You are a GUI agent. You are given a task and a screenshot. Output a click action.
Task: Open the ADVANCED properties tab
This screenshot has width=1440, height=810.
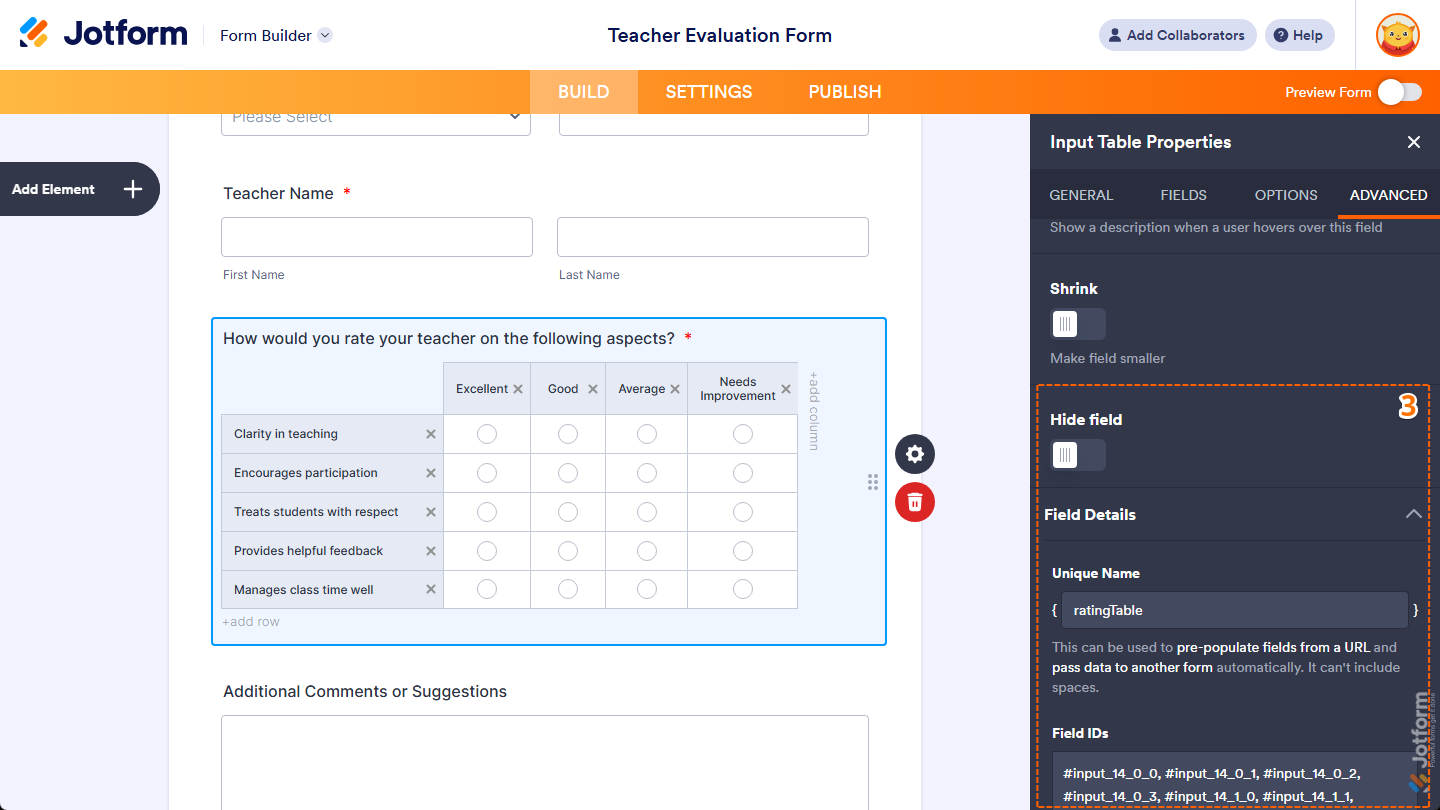pos(1389,195)
